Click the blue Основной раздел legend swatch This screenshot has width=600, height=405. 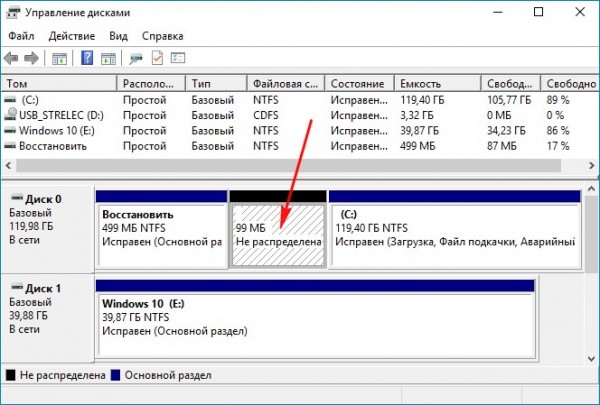[115, 375]
